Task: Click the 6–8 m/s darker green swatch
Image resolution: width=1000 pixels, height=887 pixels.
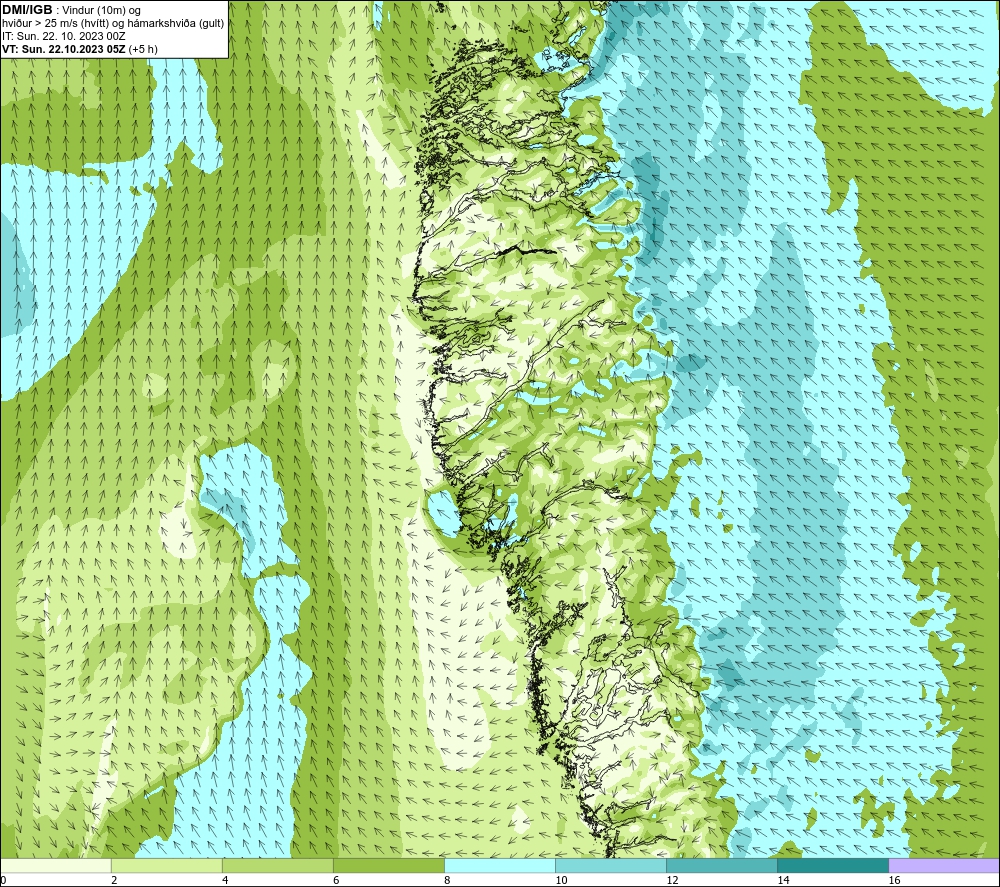Action: (389, 866)
